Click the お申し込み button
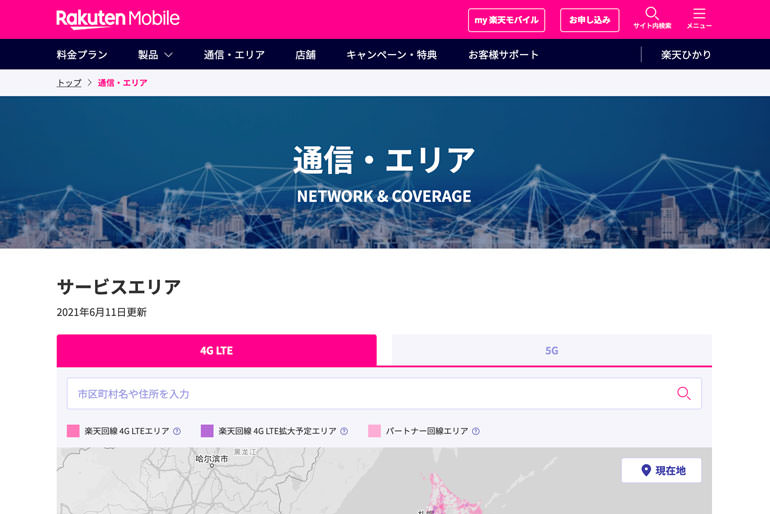The width and height of the screenshot is (770, 514). pos(589,20)
